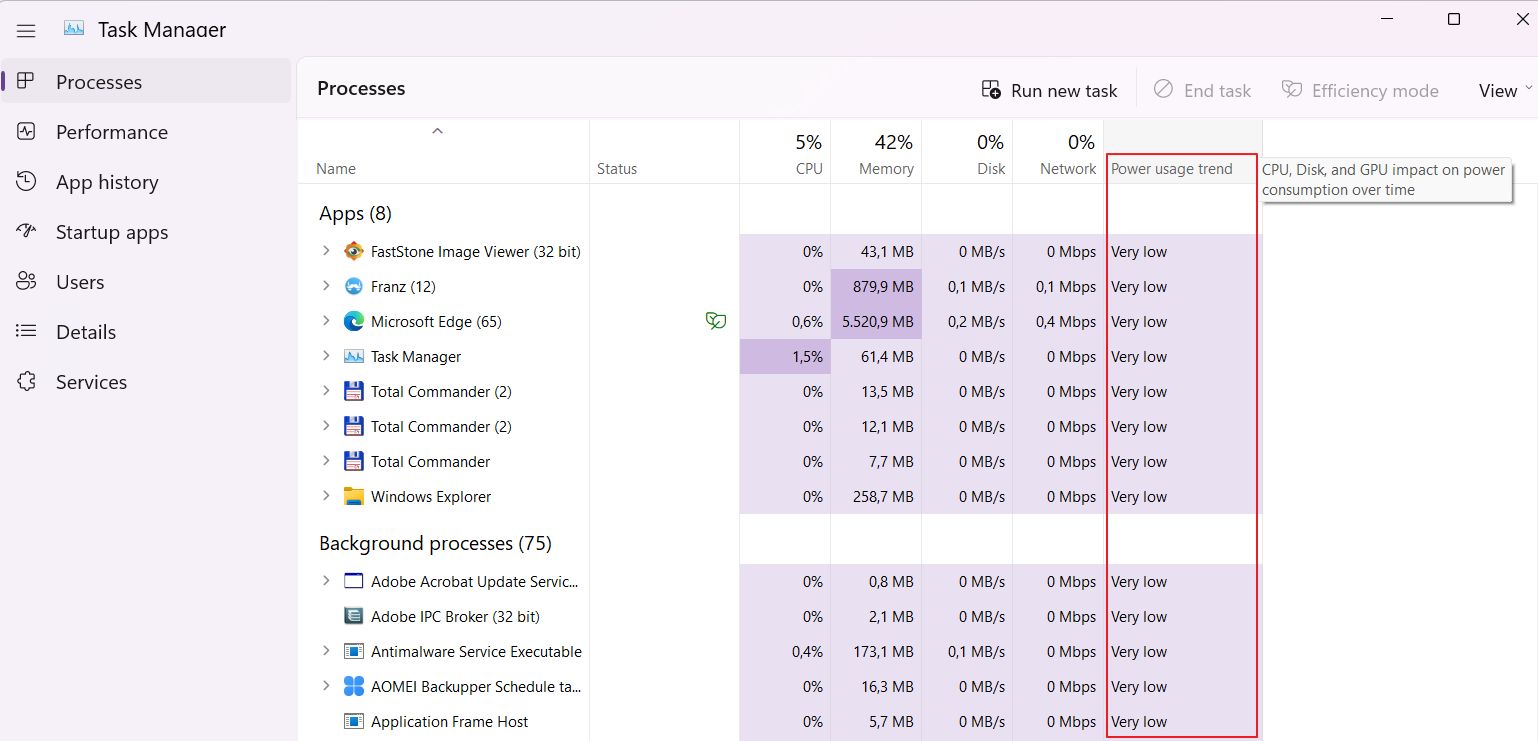Screen dimensions: 1538x741
Task: Go to the Details page
Action: 146,332
